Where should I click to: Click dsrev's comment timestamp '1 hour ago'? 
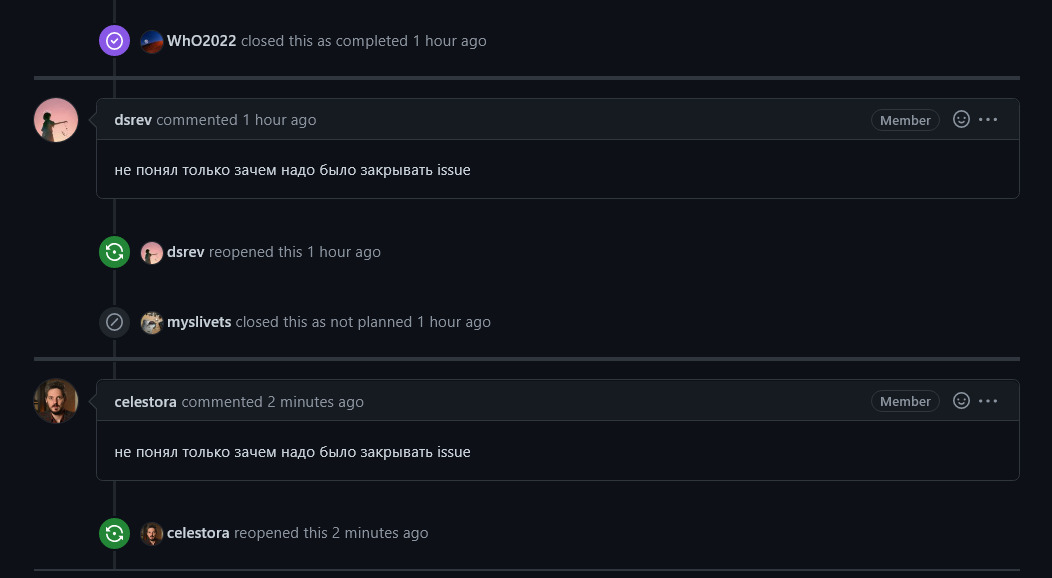[x=279, y=120]
